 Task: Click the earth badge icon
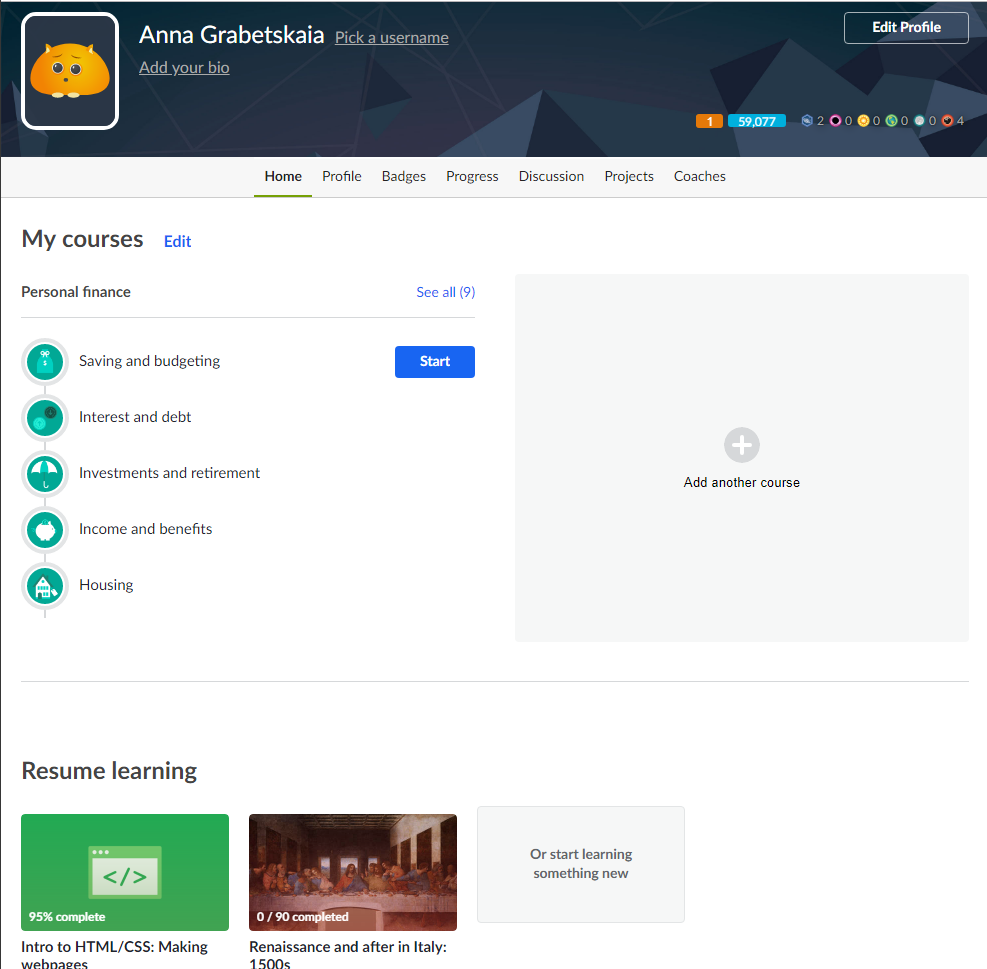[891, 120]
